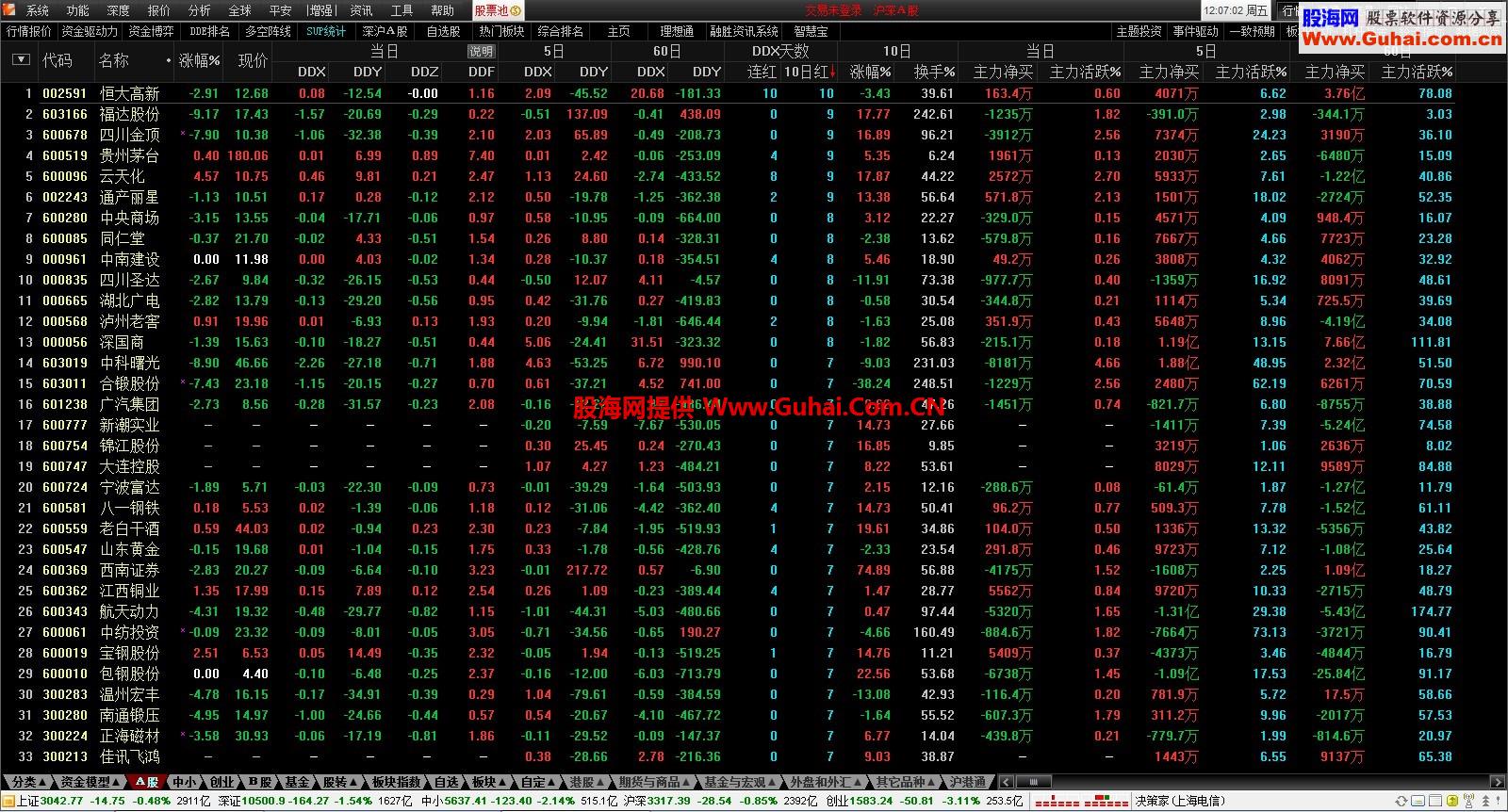Expand the 外盘和外汇 bottom tab menu
The height and width of the screenshot is (812, 1508).
coord(826,782)
